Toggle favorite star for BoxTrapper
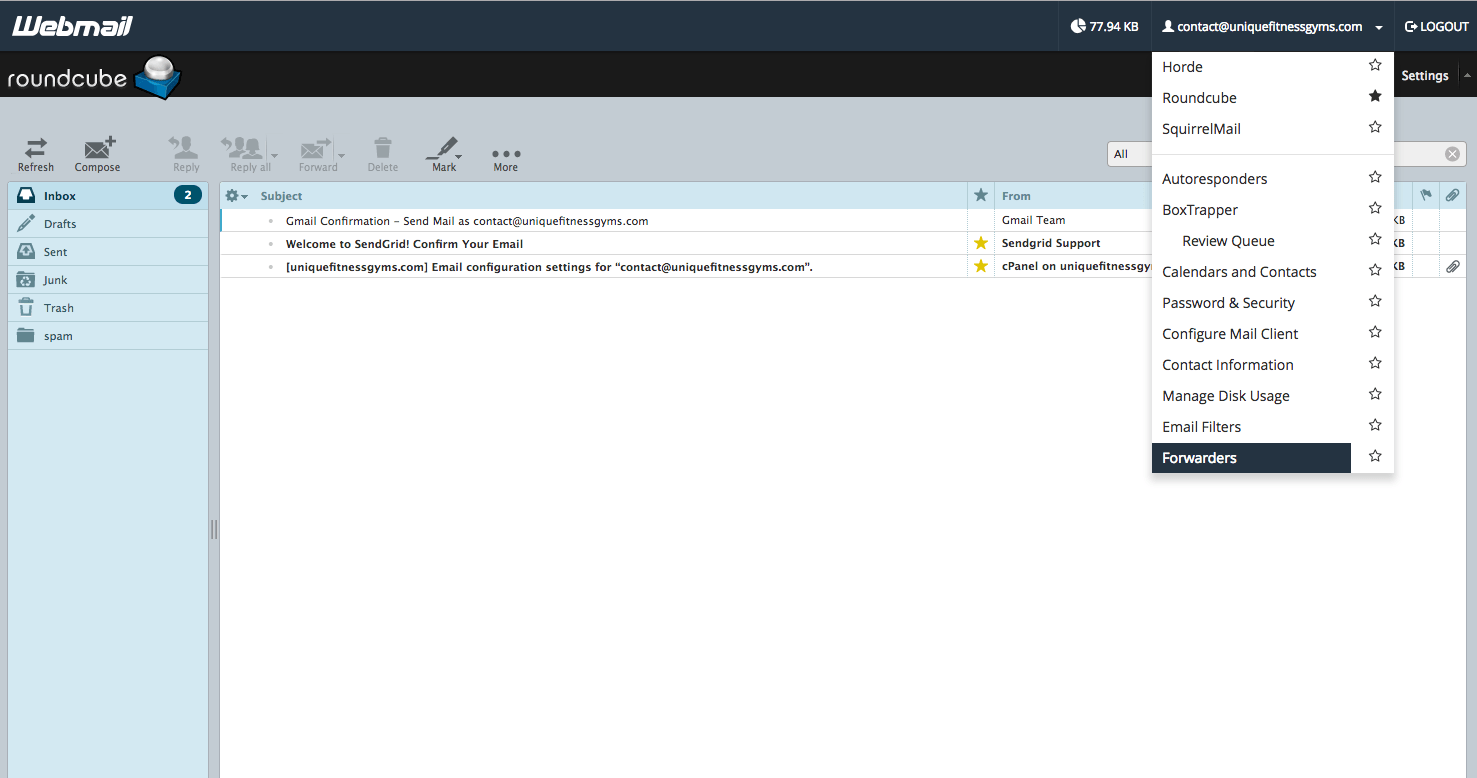The image size is (1477, 778). coord(1375,209)
